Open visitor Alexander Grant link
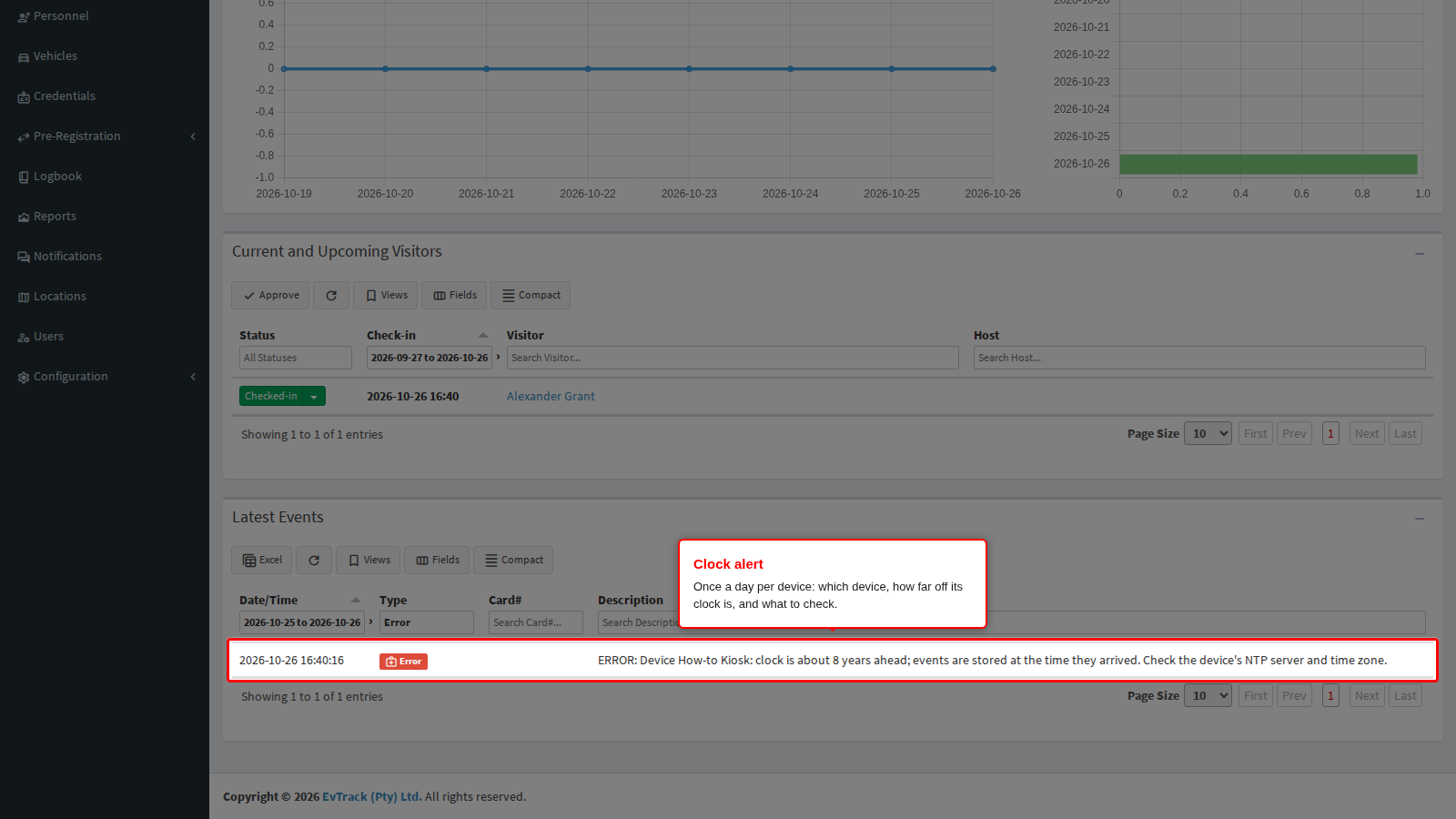 click(x=551, y=397)
